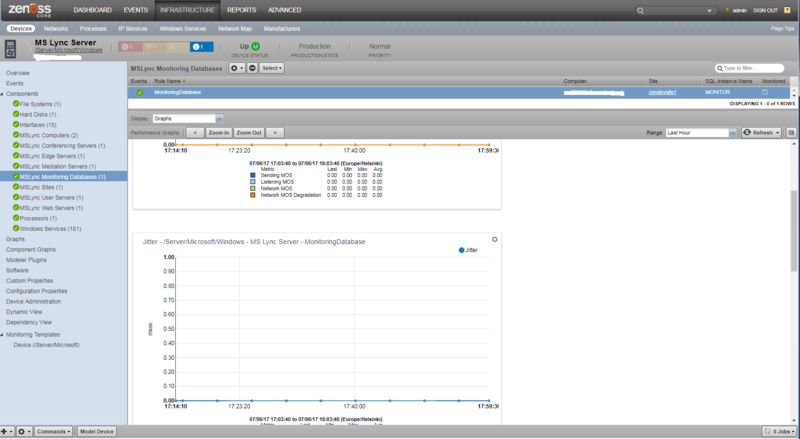Open the gear action menu above the grid
The width and height of the screenshot is (800, 439).
[236, 68]
